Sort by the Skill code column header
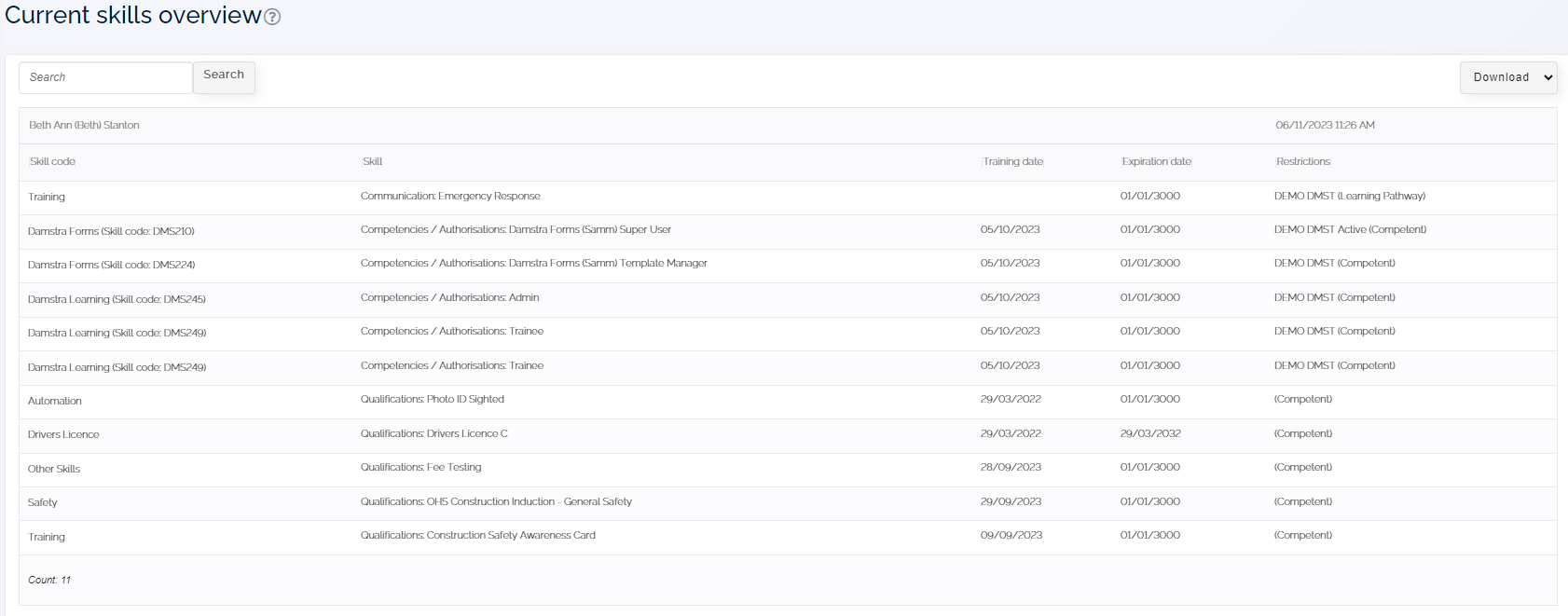Viewport: 1568px width, 616px height. pos(52,162)
